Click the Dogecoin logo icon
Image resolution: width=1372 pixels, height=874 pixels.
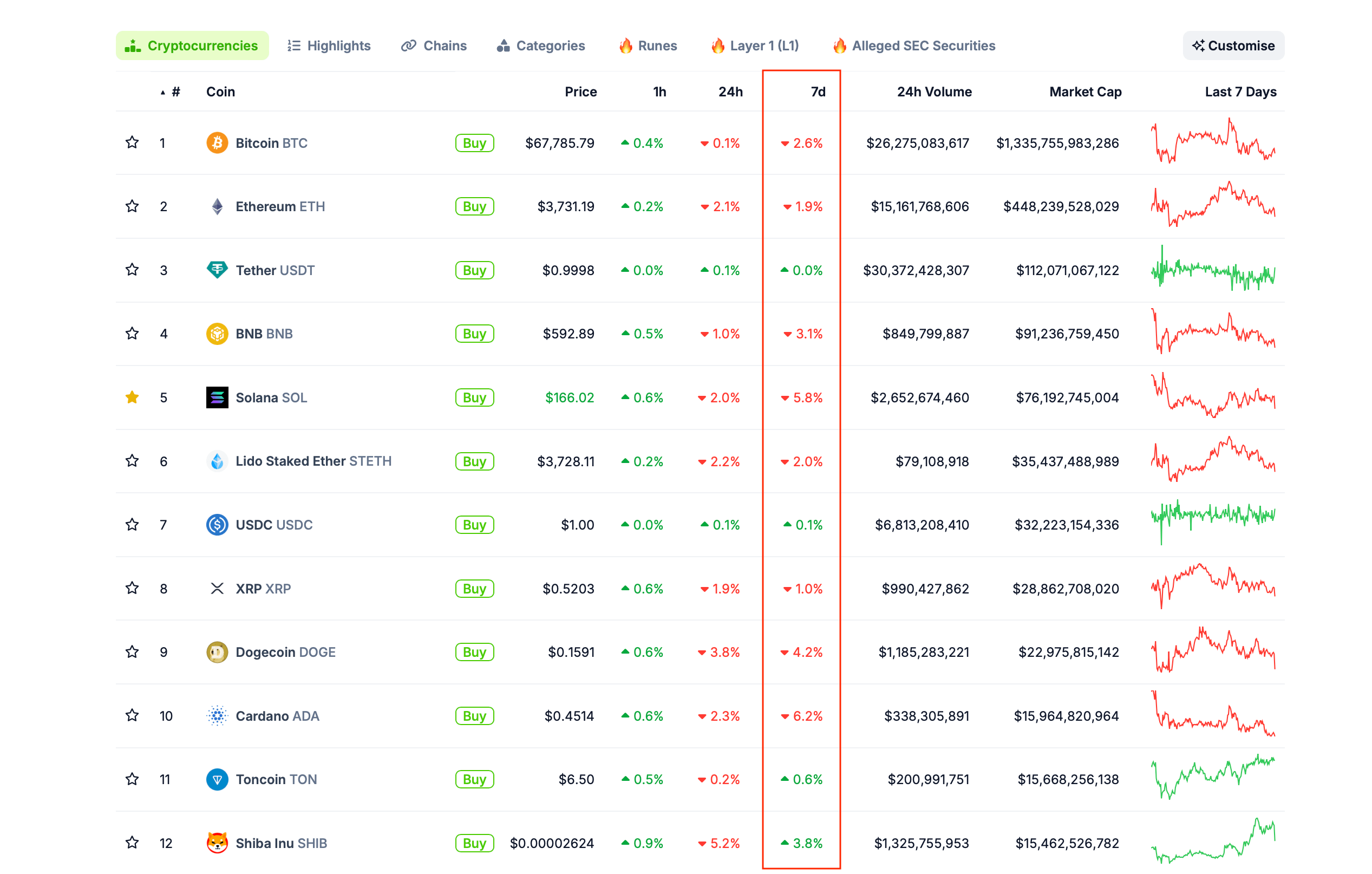point(217,652)
